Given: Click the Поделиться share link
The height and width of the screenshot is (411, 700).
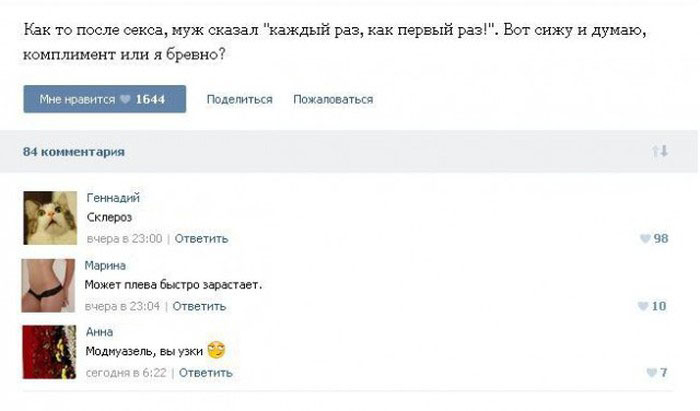Looking at the screenshot, I should 239,99.
